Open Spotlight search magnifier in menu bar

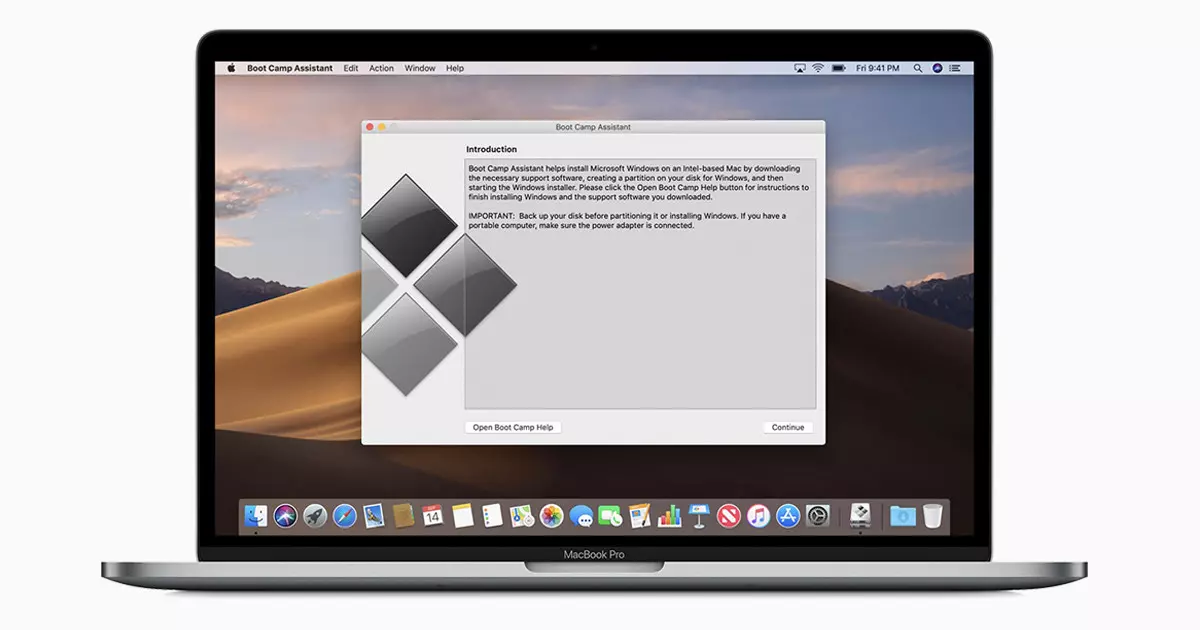(918, 68)
